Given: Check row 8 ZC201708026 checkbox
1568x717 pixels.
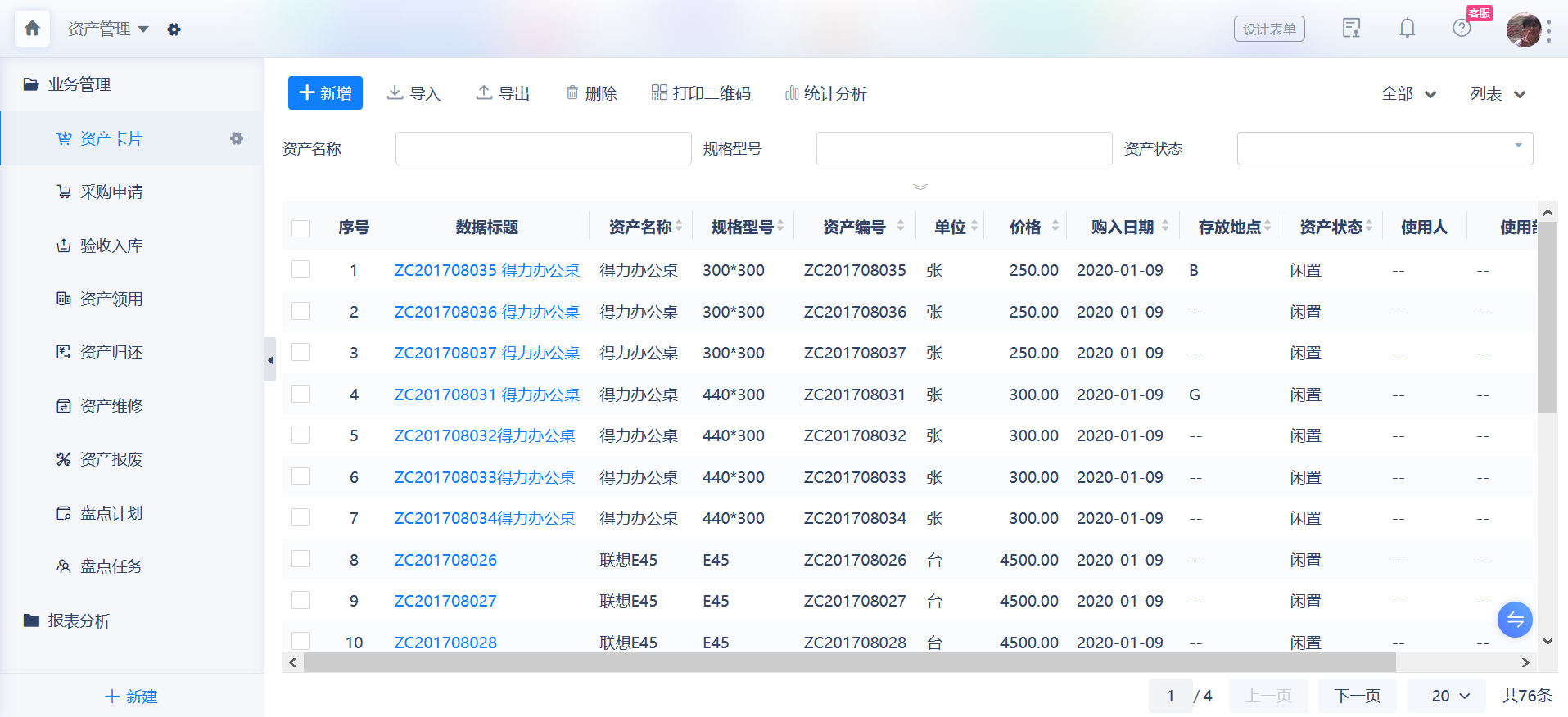Looking at the screenshot, I should [300, 559].
